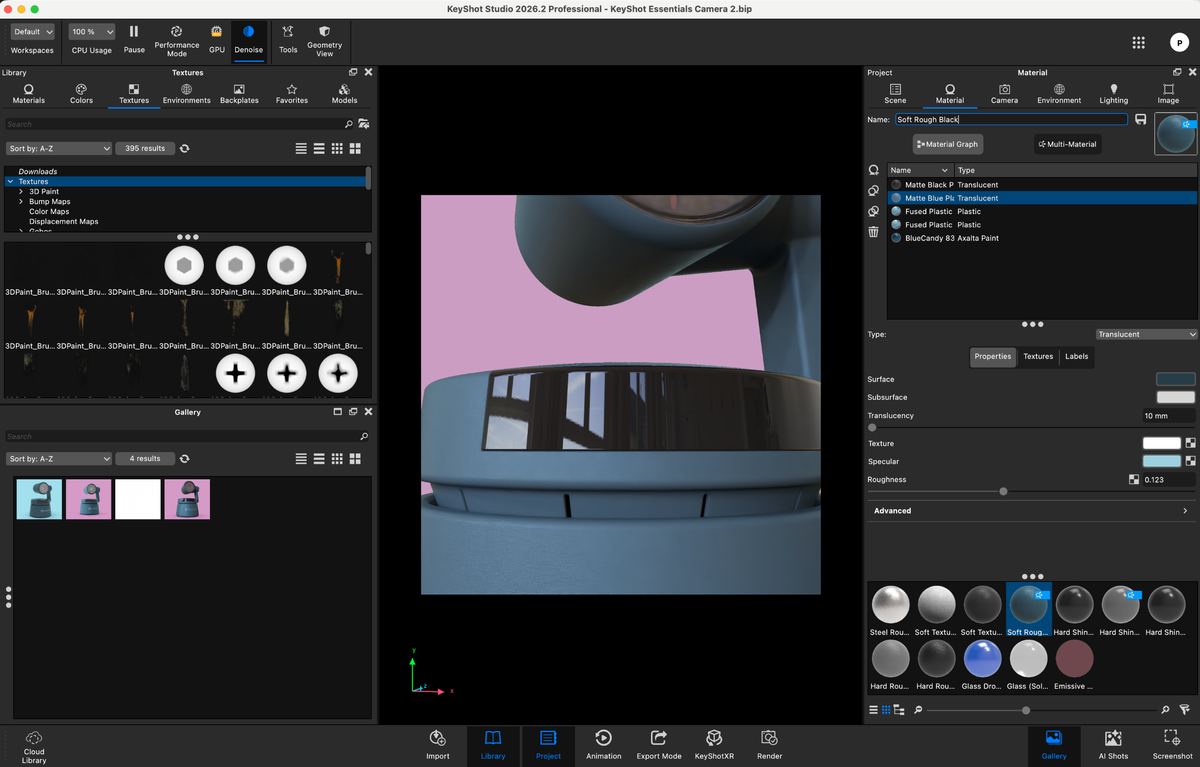The image size is (1200, 767).
Task: Open the Library Sort by A-Z dropdown
Action: pyautogui.click(x=58, y=148)
